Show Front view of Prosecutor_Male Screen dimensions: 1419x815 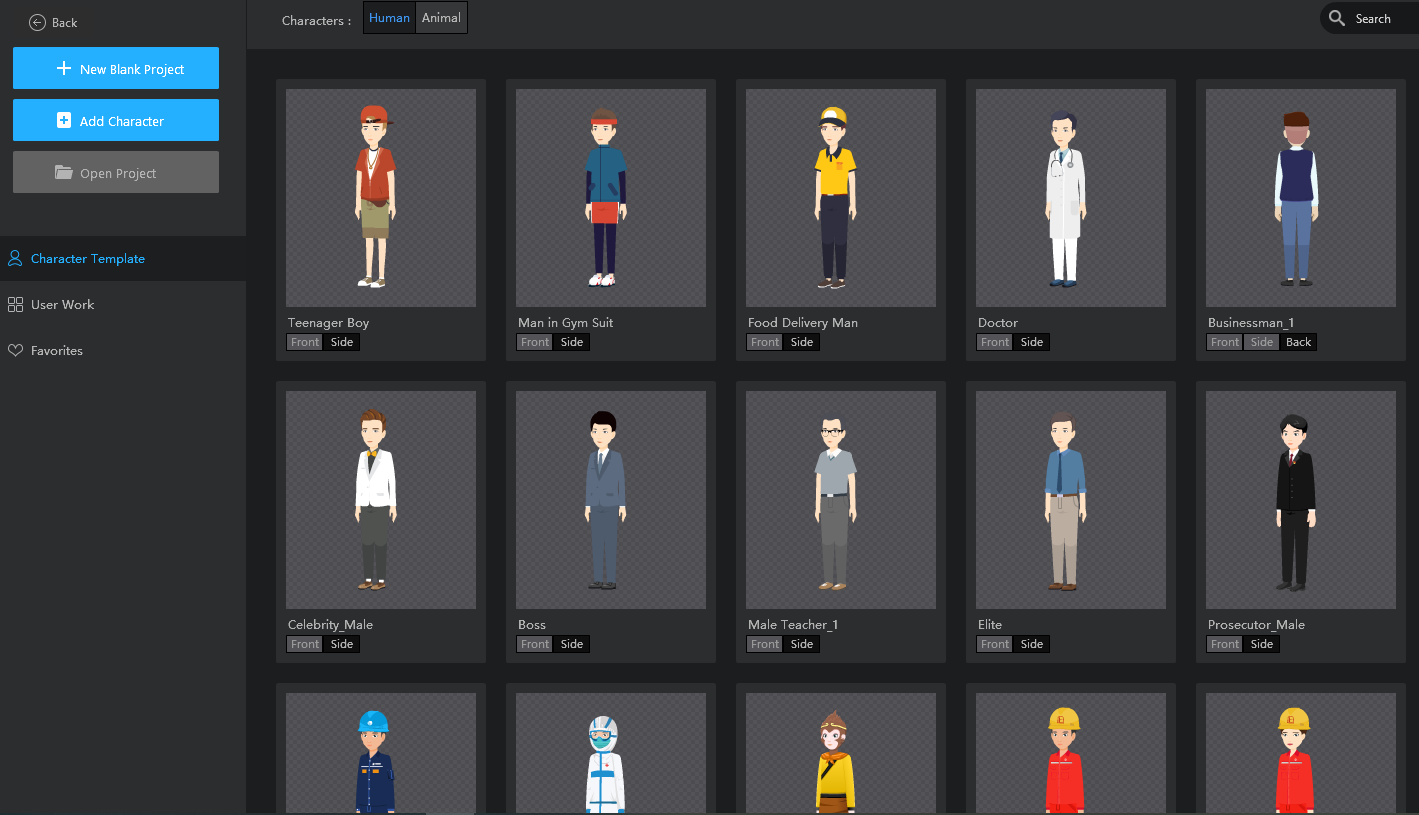tap(1225, 644)
